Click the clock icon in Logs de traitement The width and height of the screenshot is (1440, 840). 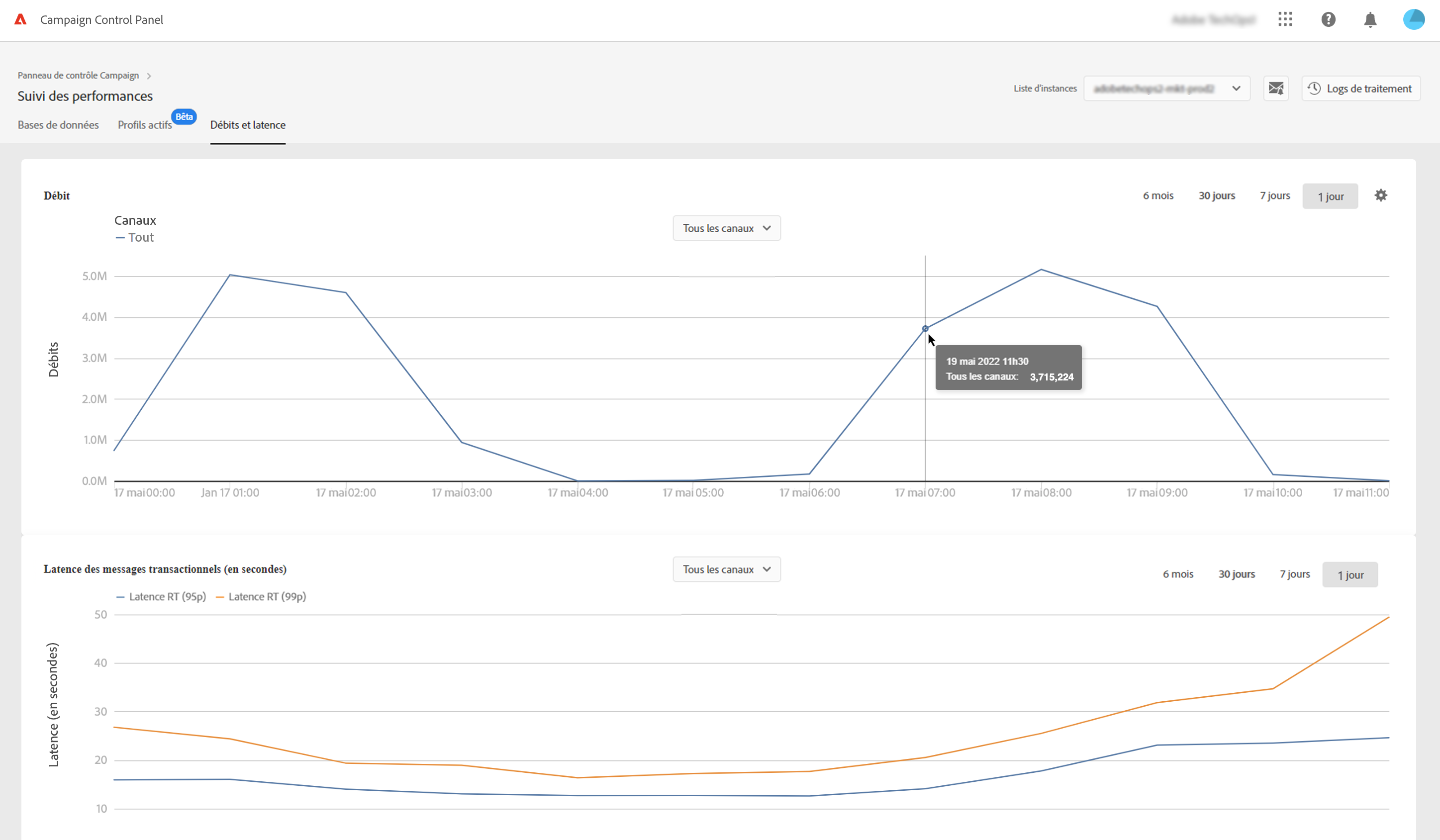(1314, 89)
